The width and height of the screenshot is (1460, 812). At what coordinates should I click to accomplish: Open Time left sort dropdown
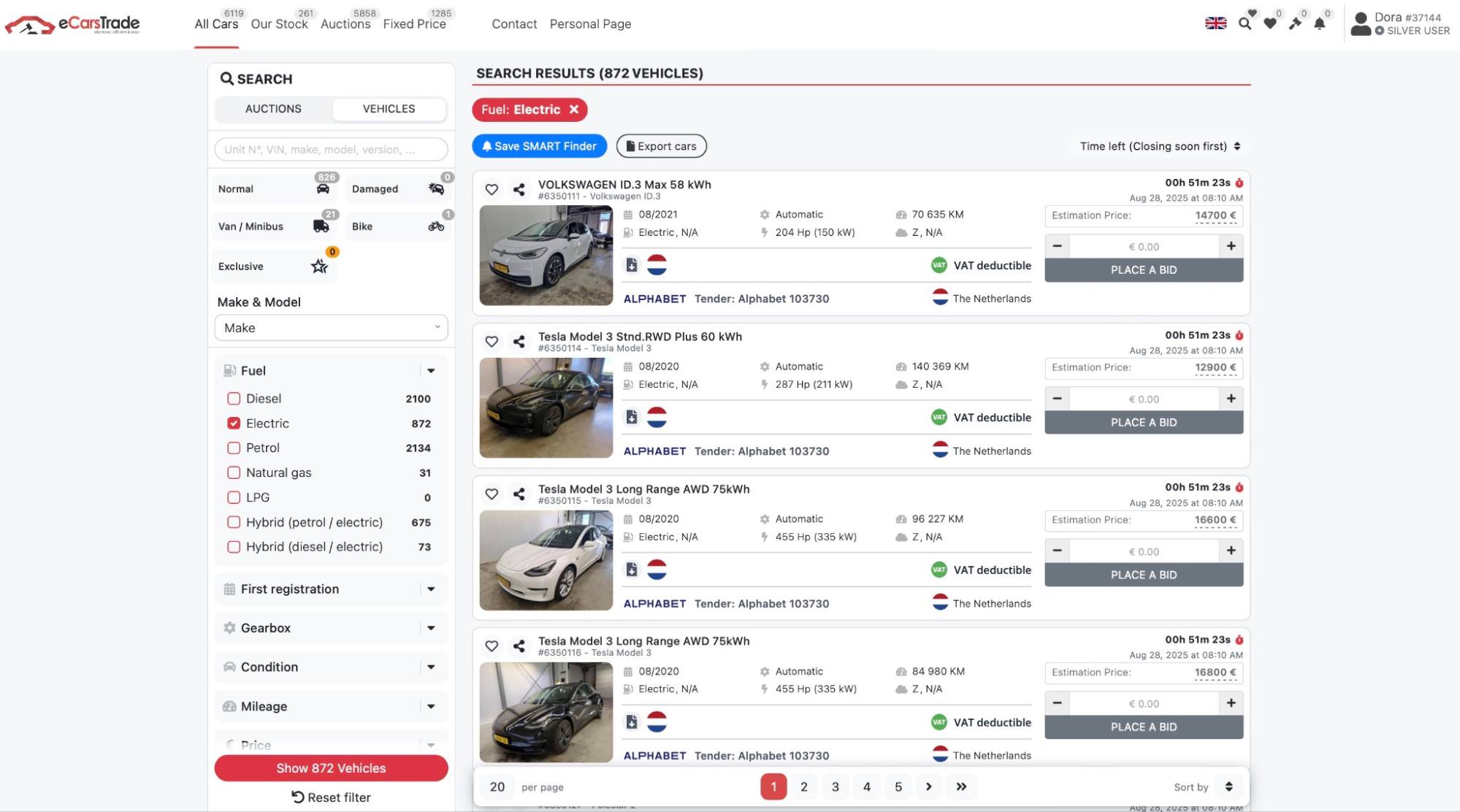[x=1160, y=146]
